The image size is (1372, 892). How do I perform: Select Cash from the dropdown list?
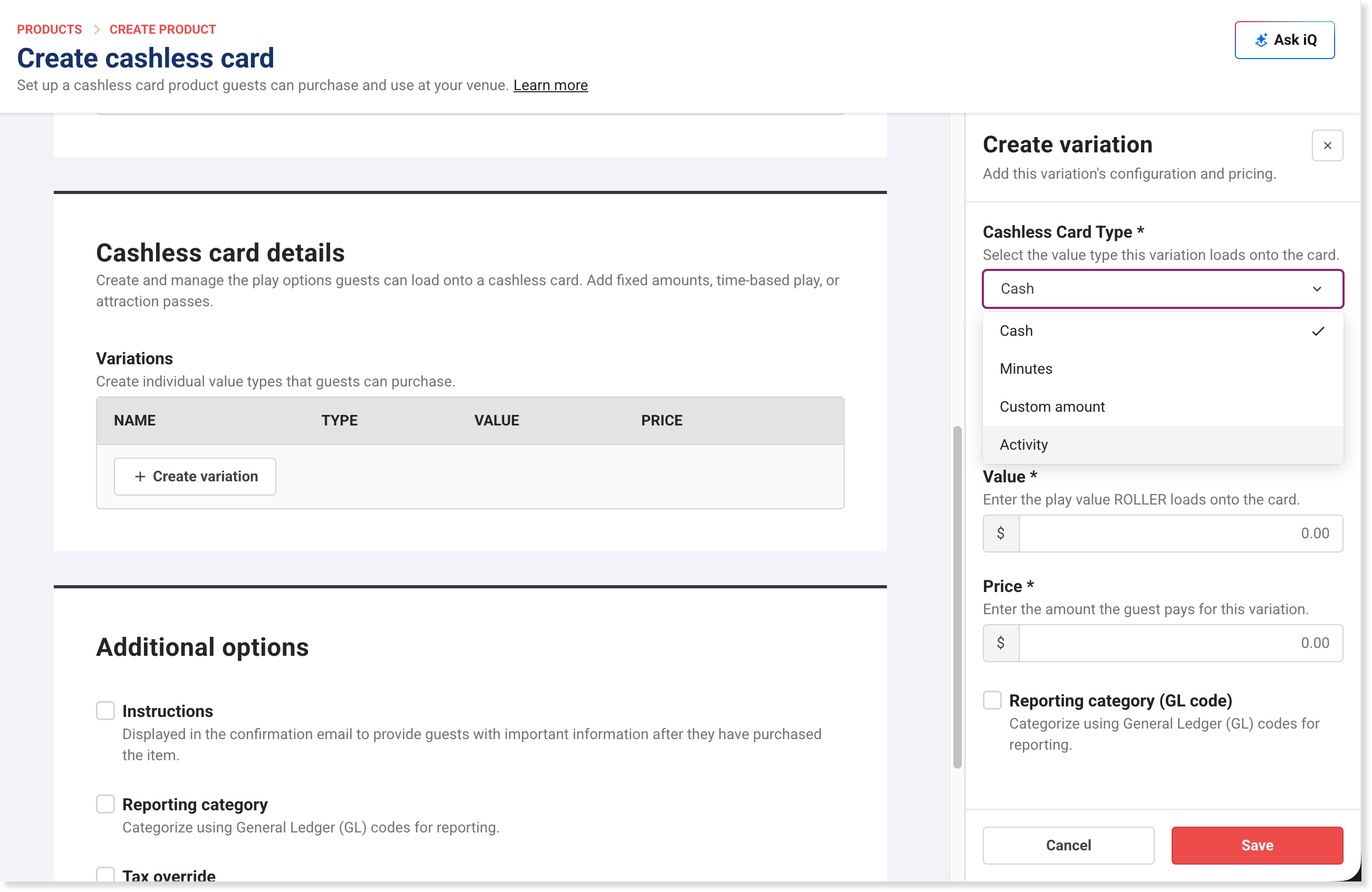click(1163, 331)
